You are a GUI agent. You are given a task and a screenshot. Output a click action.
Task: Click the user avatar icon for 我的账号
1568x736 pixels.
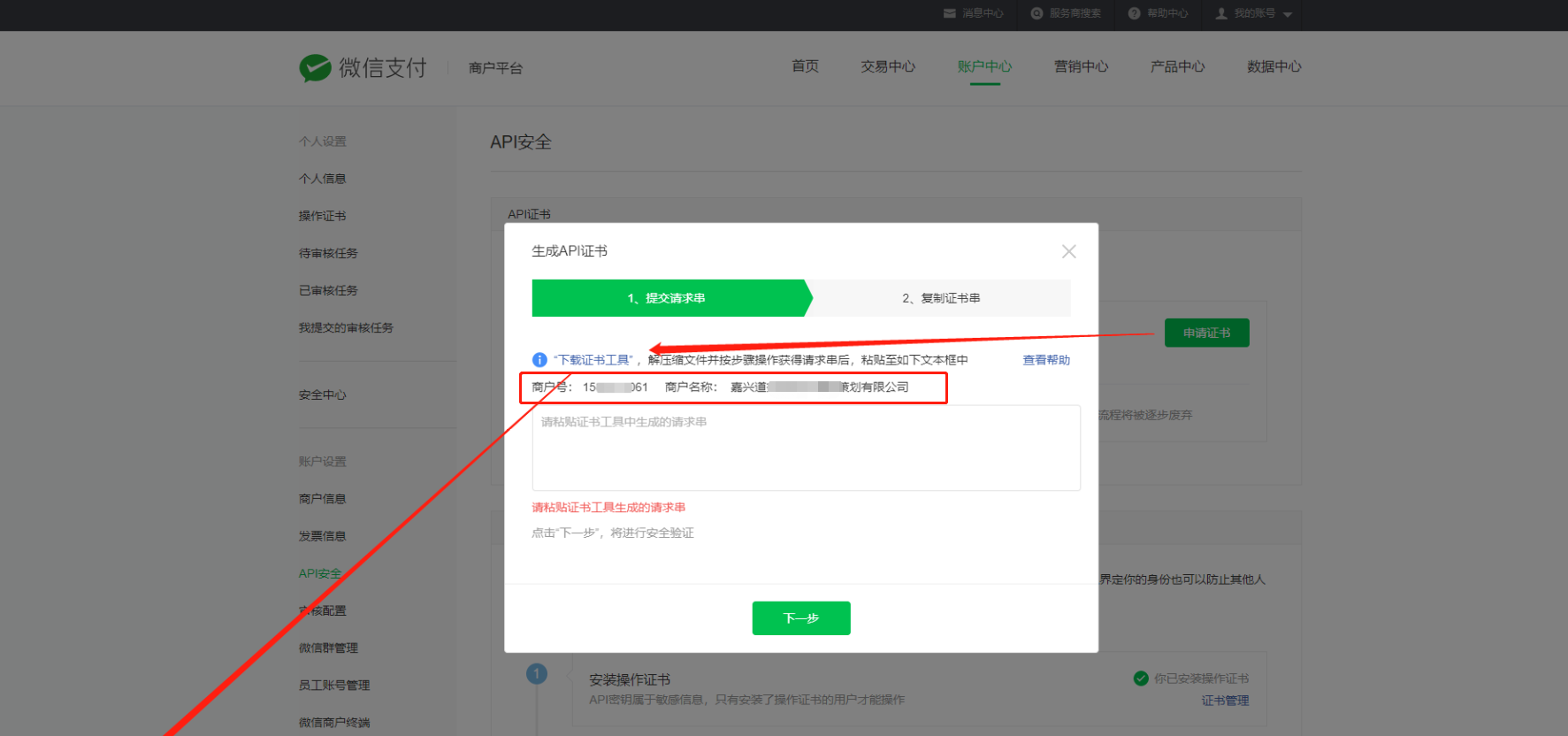click(x=1221, y=13)
